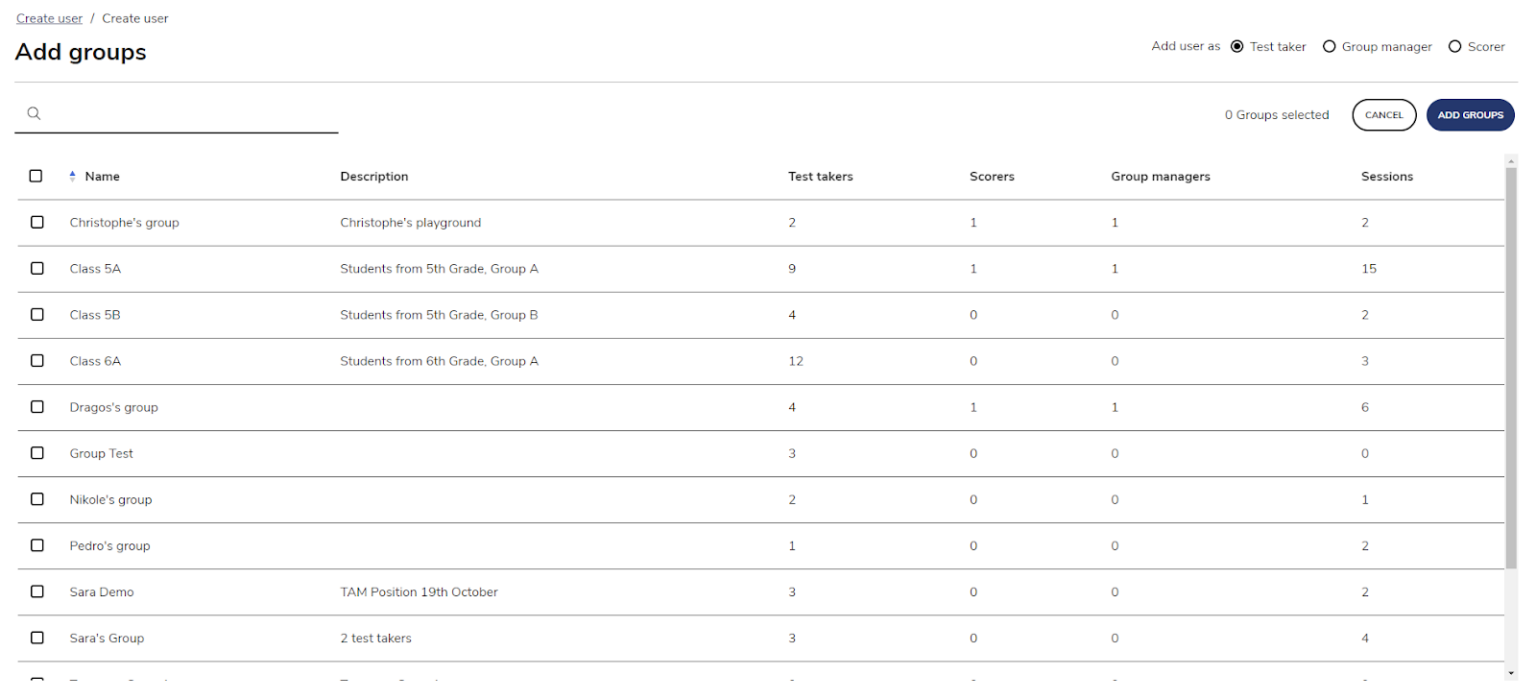Select the Test taker radio button
Viewport: 1536px width, 700px height.
(x=1237, y=47)
